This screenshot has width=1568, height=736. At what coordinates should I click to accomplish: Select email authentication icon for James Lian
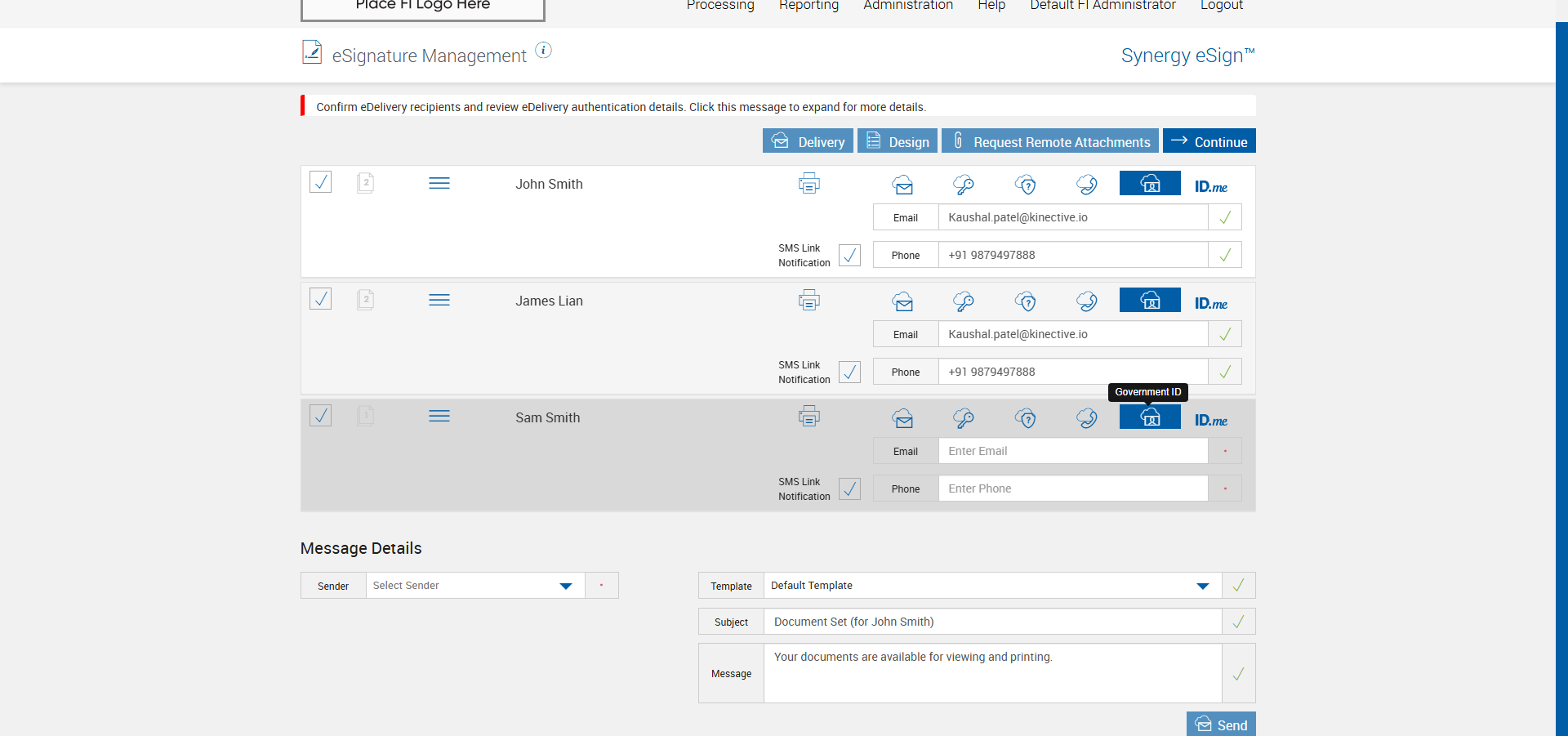click(x=902, y=301)
